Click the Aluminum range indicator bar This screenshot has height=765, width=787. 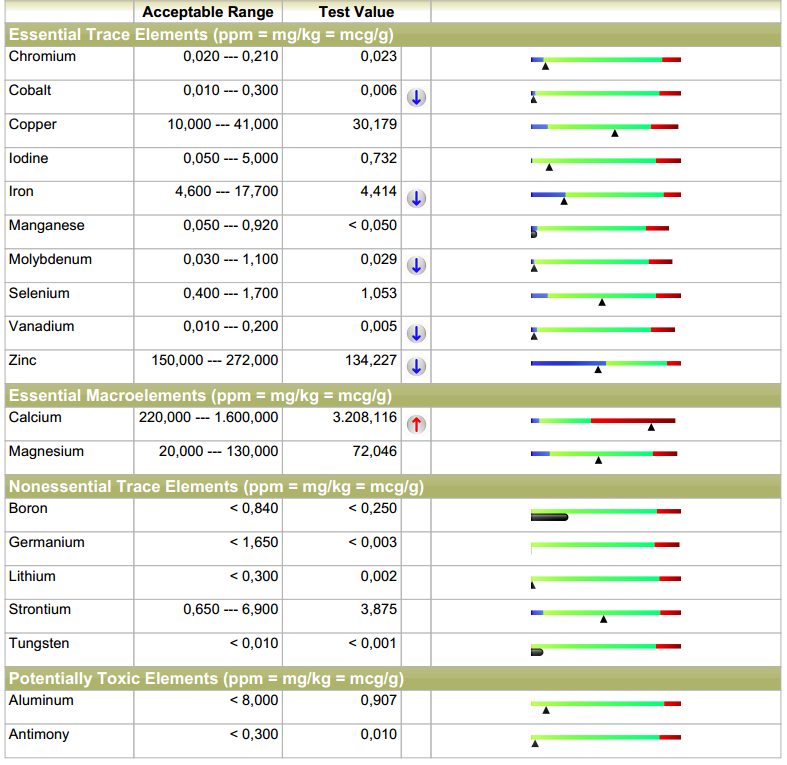tap(606, 704)
